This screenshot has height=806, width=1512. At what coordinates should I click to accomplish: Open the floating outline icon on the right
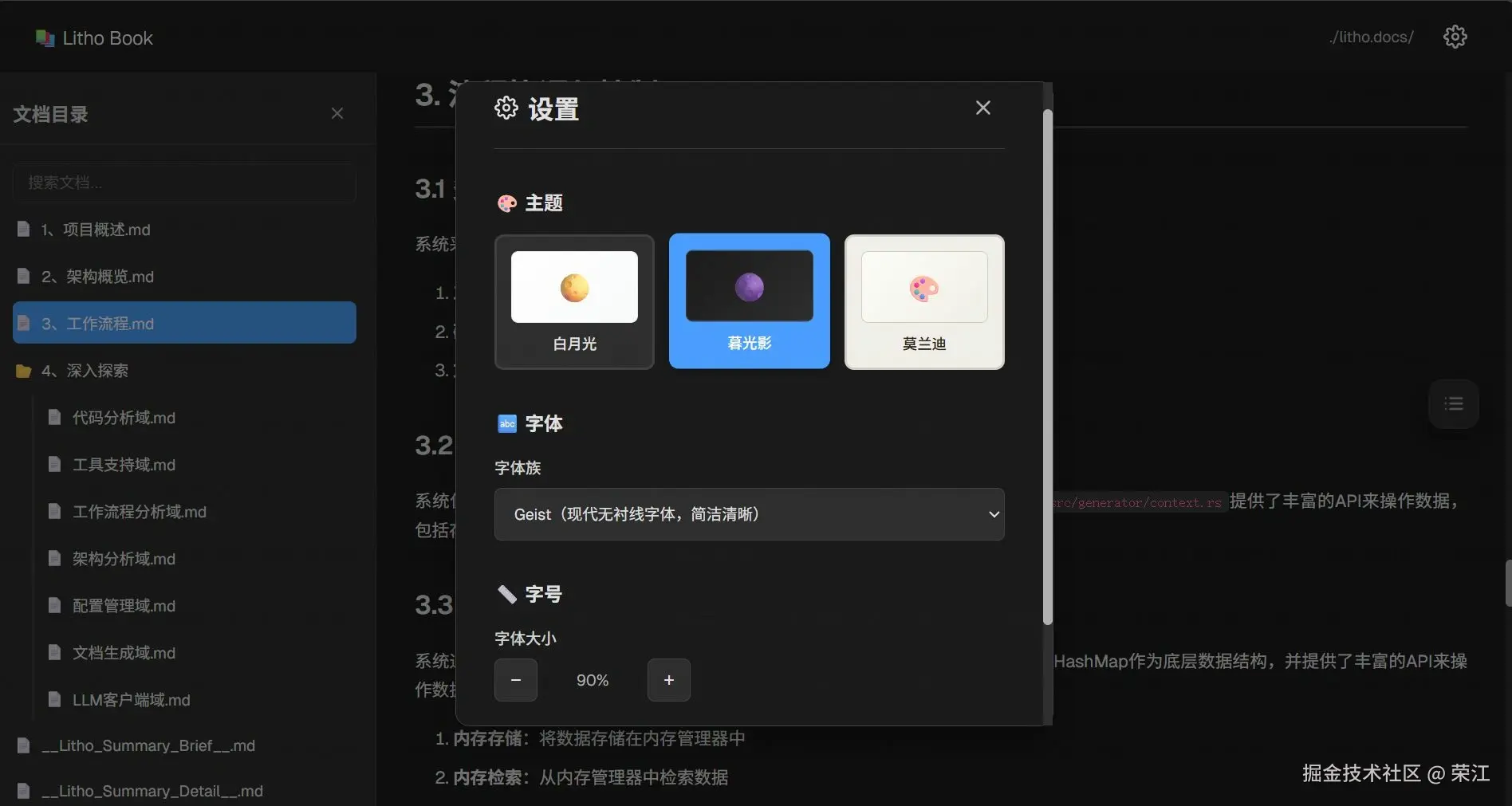1453,403
